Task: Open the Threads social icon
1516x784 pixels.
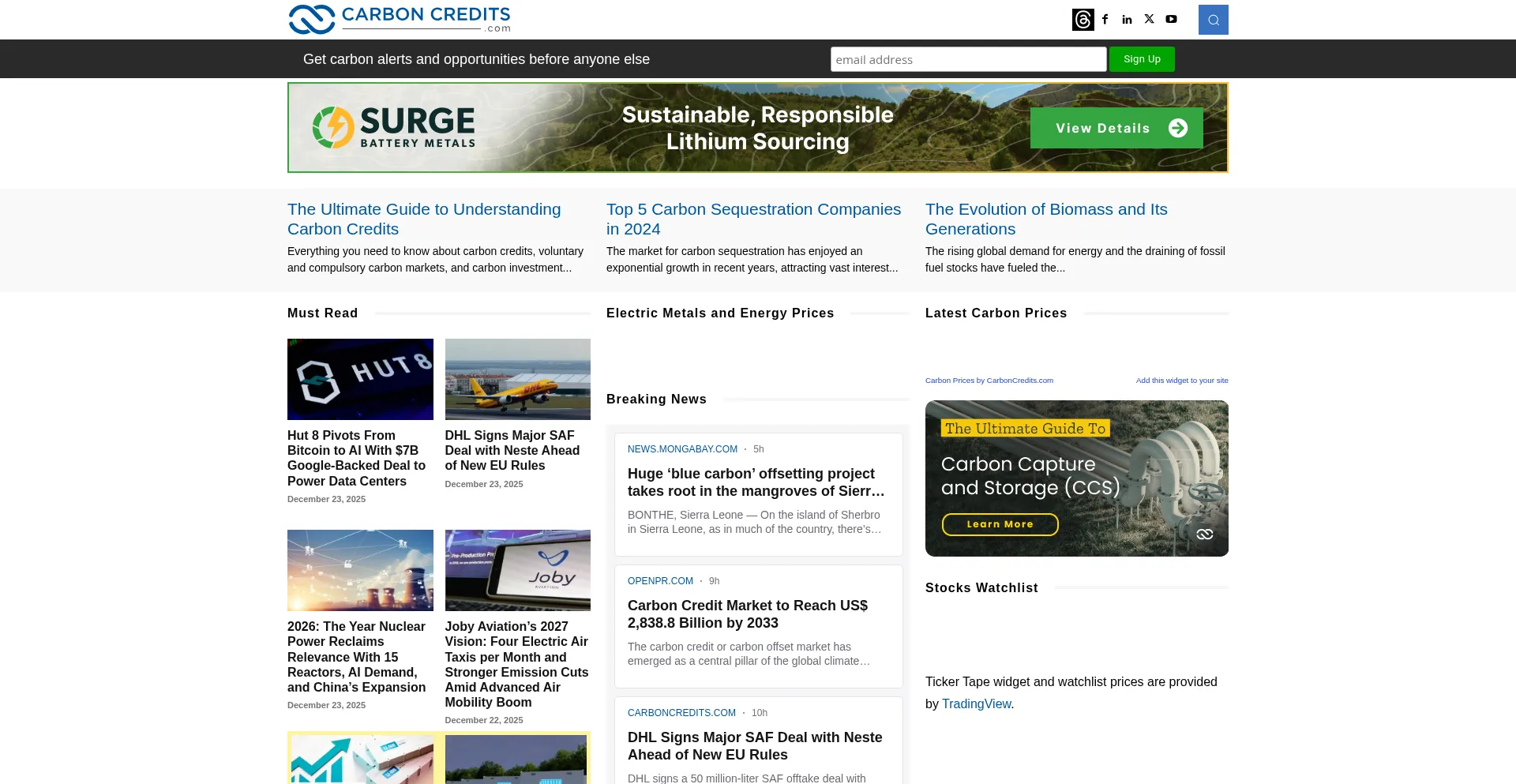Action: (1083, 20)
